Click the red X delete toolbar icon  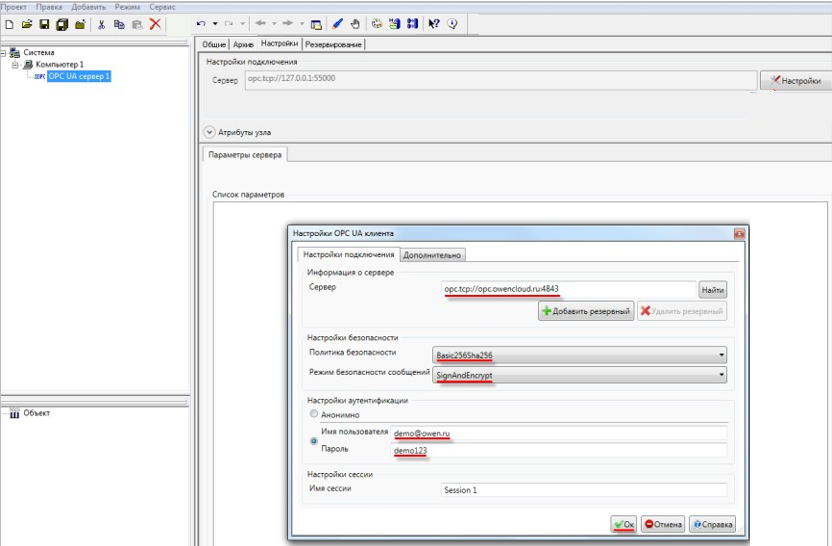155,24
